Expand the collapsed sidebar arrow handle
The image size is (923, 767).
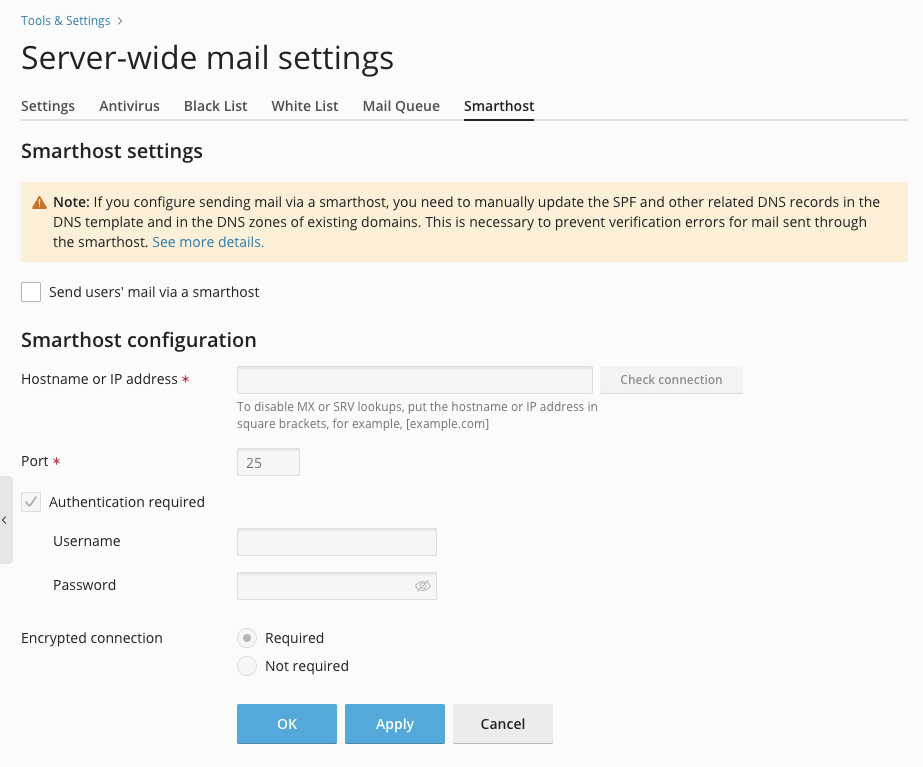point(5,520)
